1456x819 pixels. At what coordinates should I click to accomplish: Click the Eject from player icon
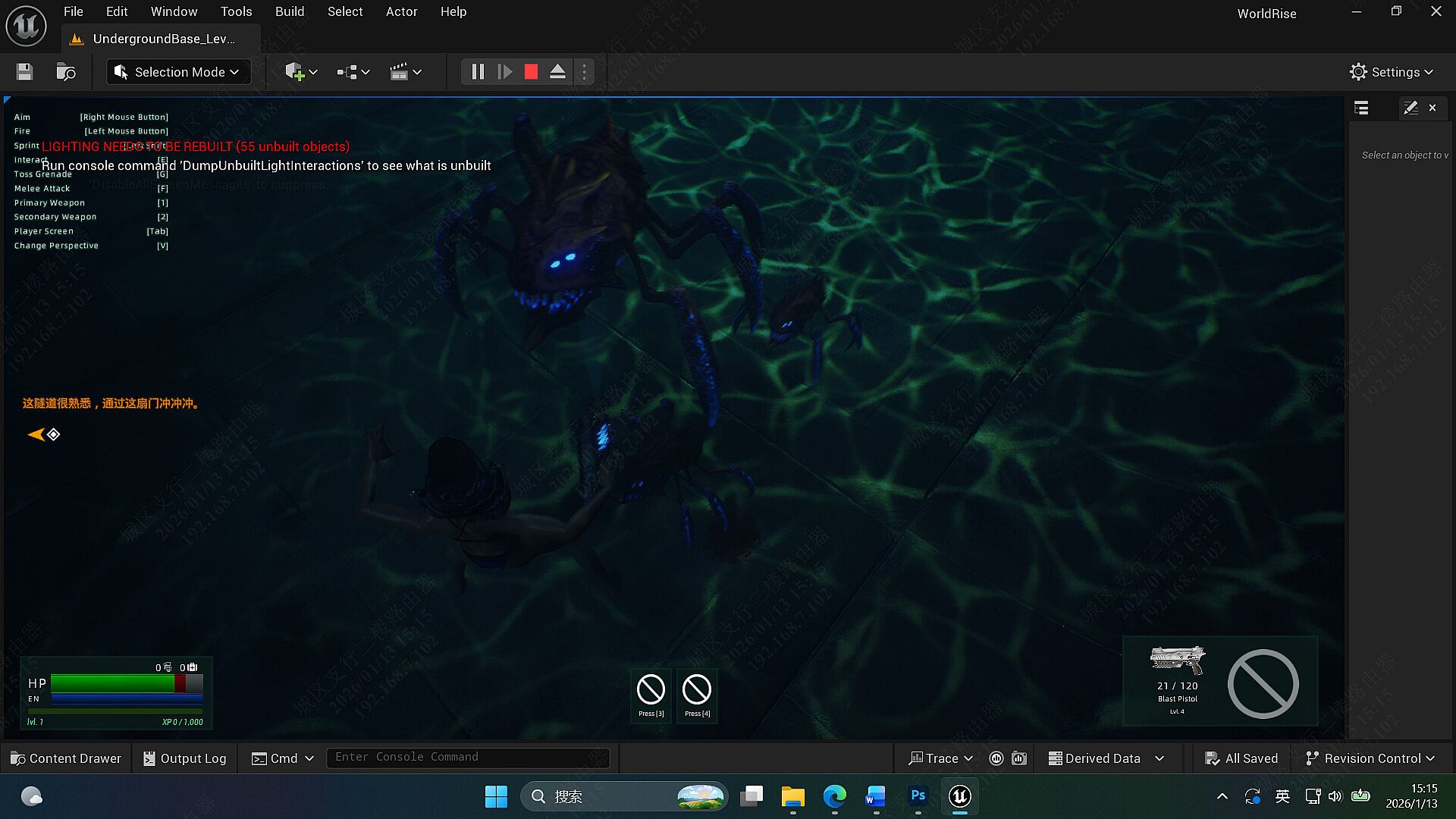pos(557,72)
